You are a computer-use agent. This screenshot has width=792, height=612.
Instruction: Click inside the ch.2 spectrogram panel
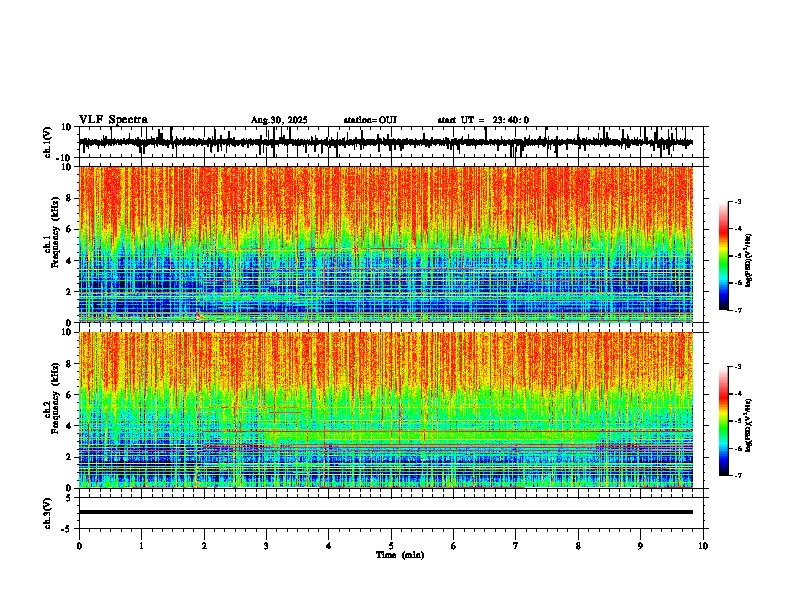385,410
